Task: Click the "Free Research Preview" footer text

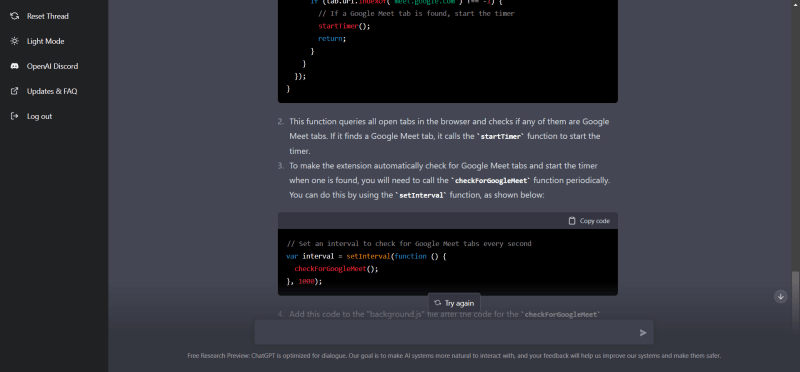Action: 454,356
